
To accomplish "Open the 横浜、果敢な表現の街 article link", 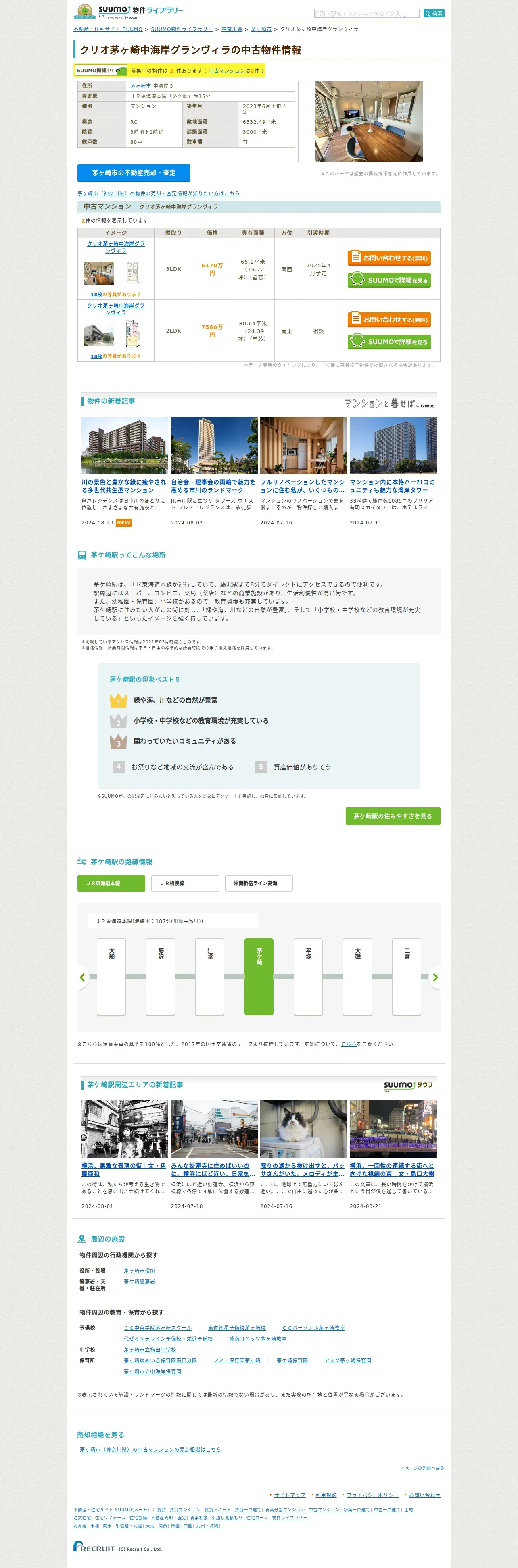I will (x=124, y=1169).
